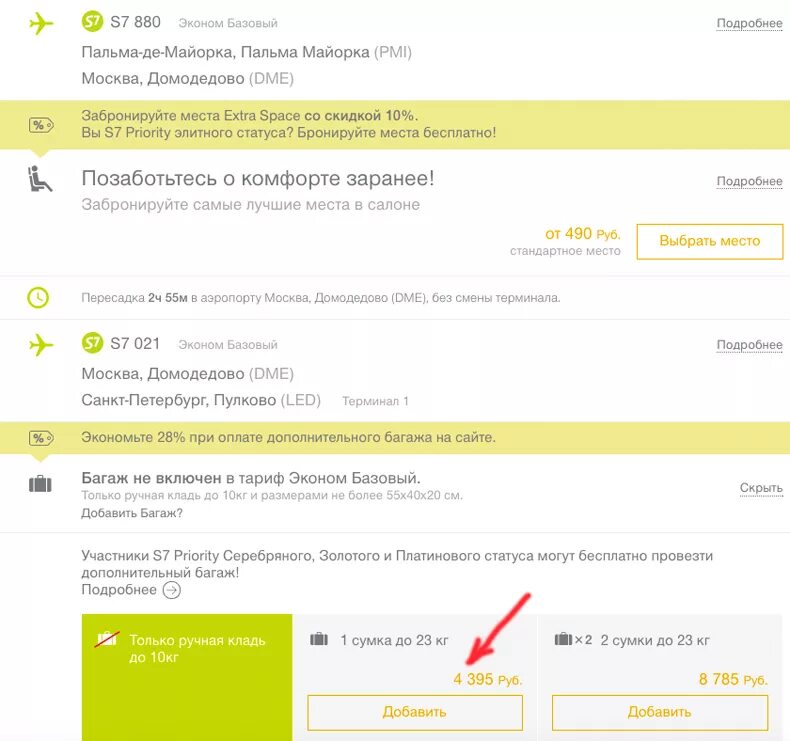Click the suitcase icon next to baggage notice
Viewport: 790px width, 741px height.
[x=40, y=484]
